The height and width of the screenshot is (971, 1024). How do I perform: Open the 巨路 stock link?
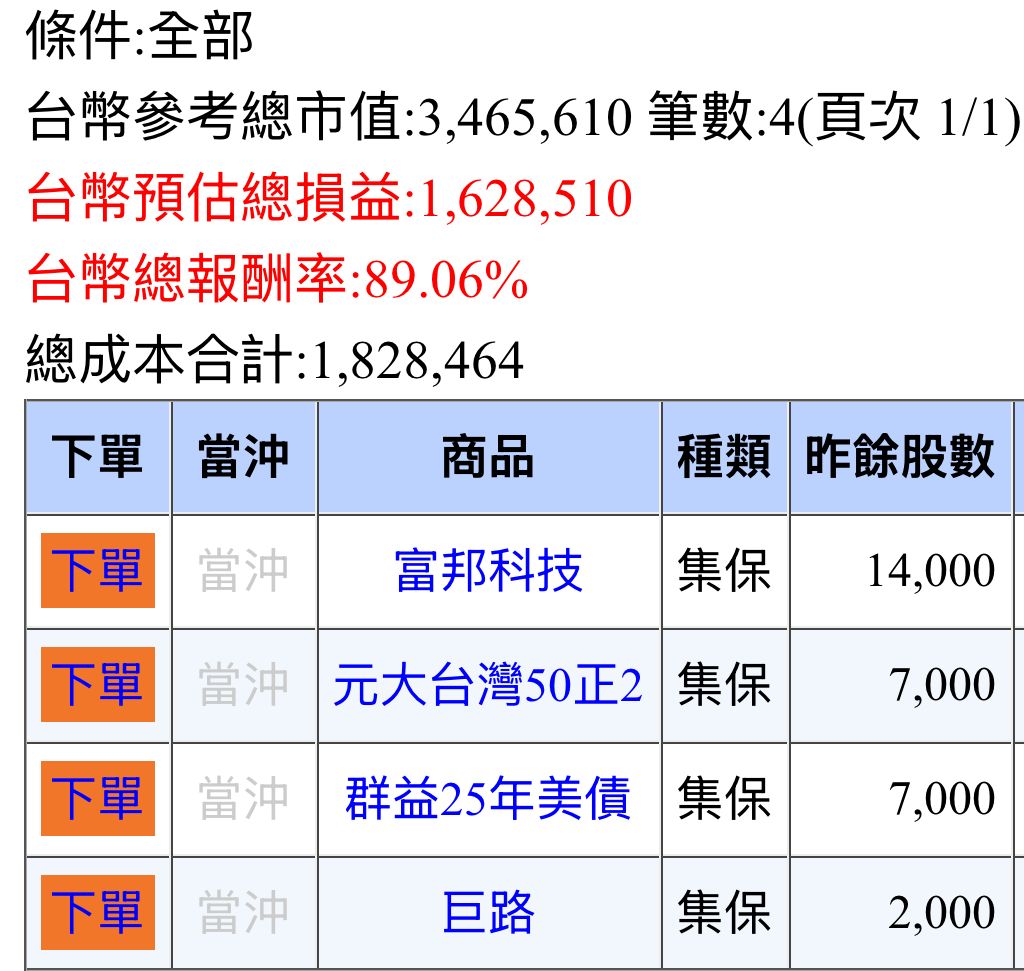pos(488,913)
